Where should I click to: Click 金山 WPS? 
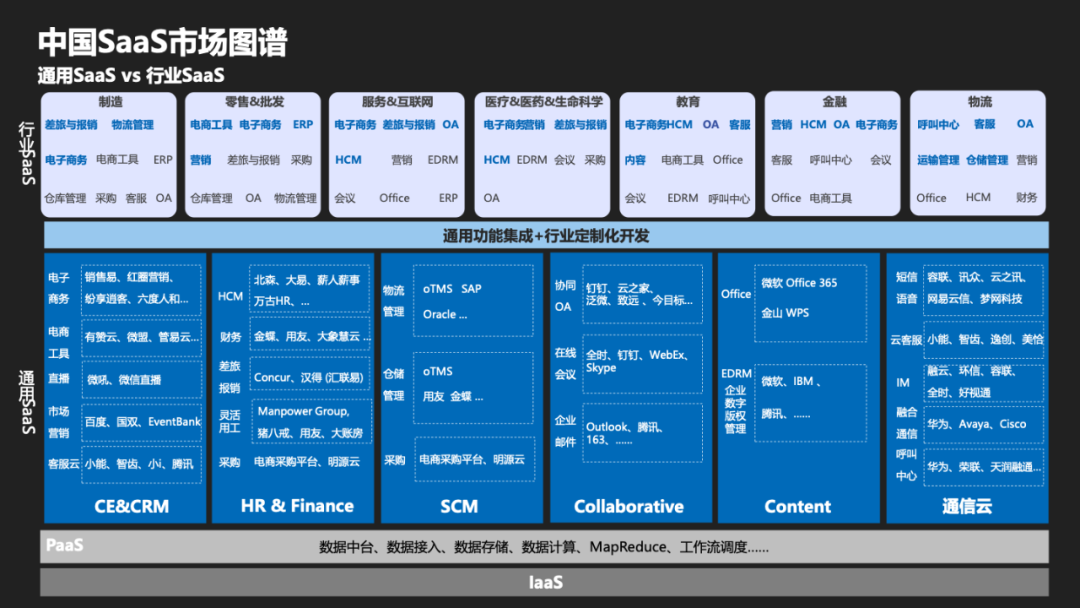[x=785, y=313]
